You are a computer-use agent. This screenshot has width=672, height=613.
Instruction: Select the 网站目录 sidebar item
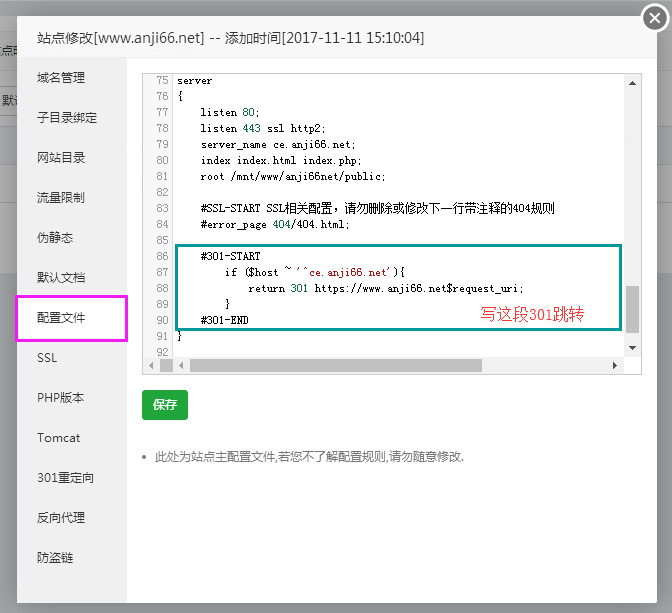(61, 158)
